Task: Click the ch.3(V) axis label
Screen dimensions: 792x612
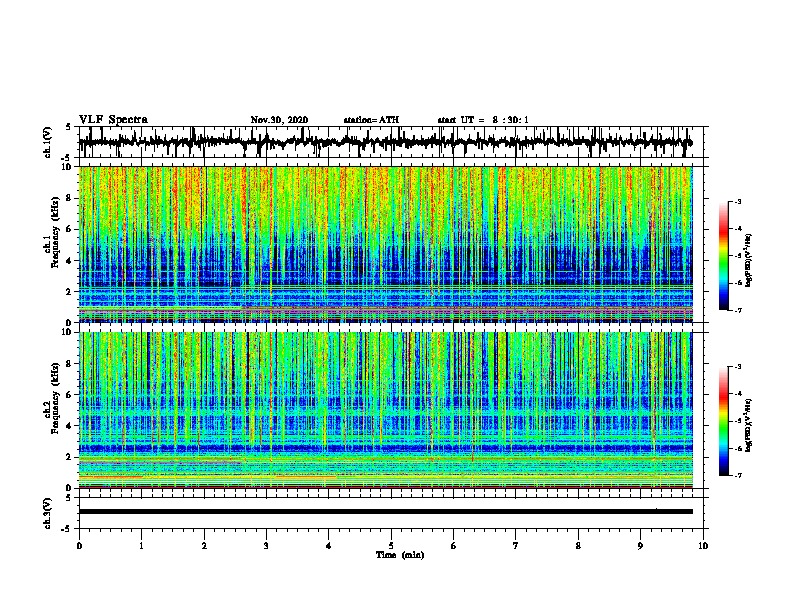Action: click(48, 513)
